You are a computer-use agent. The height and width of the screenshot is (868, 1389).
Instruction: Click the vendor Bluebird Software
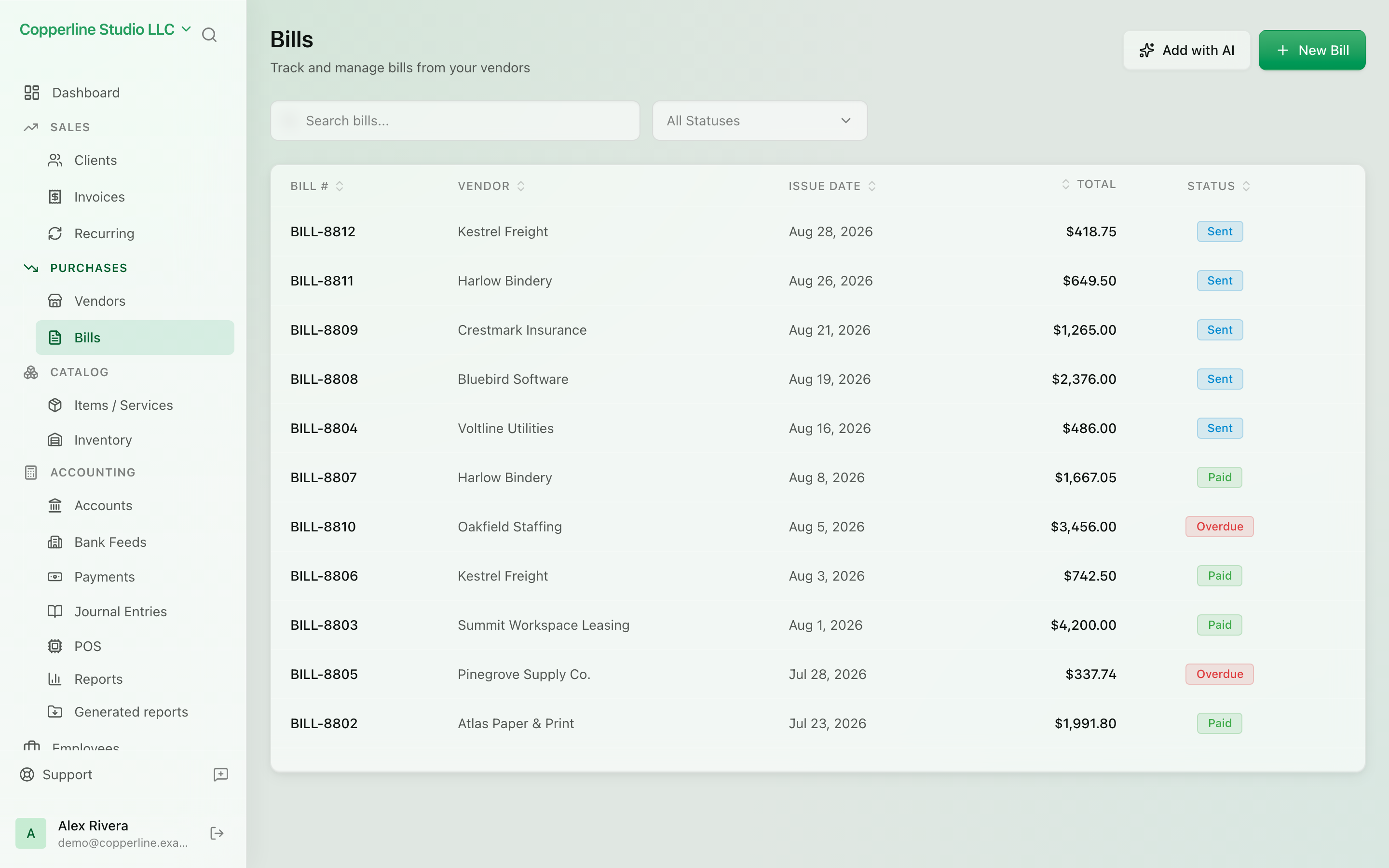click(x=513, y=379)
